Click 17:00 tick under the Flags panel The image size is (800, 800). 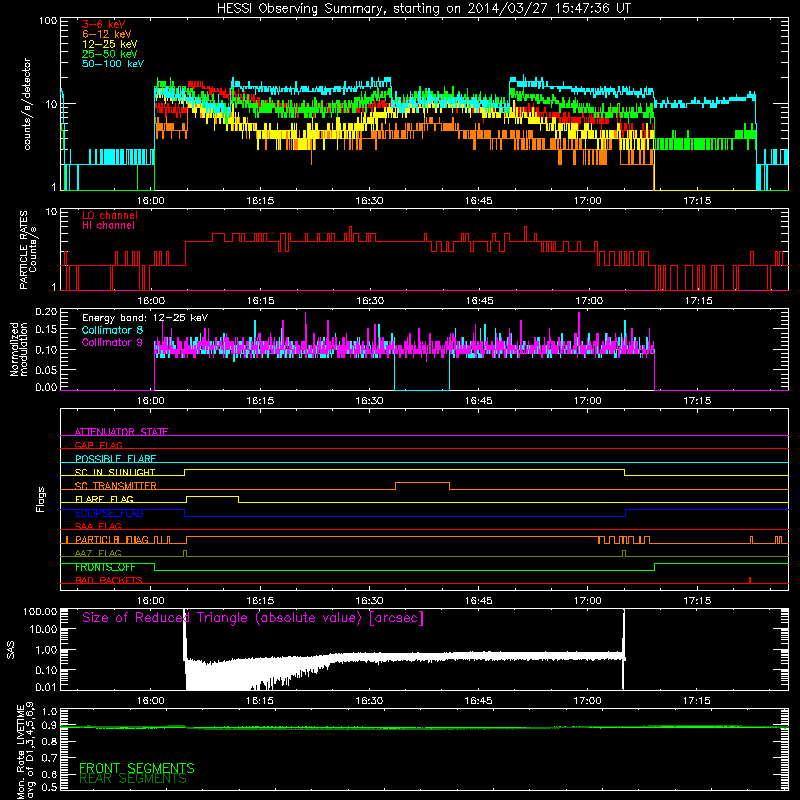tap(588, 601)
